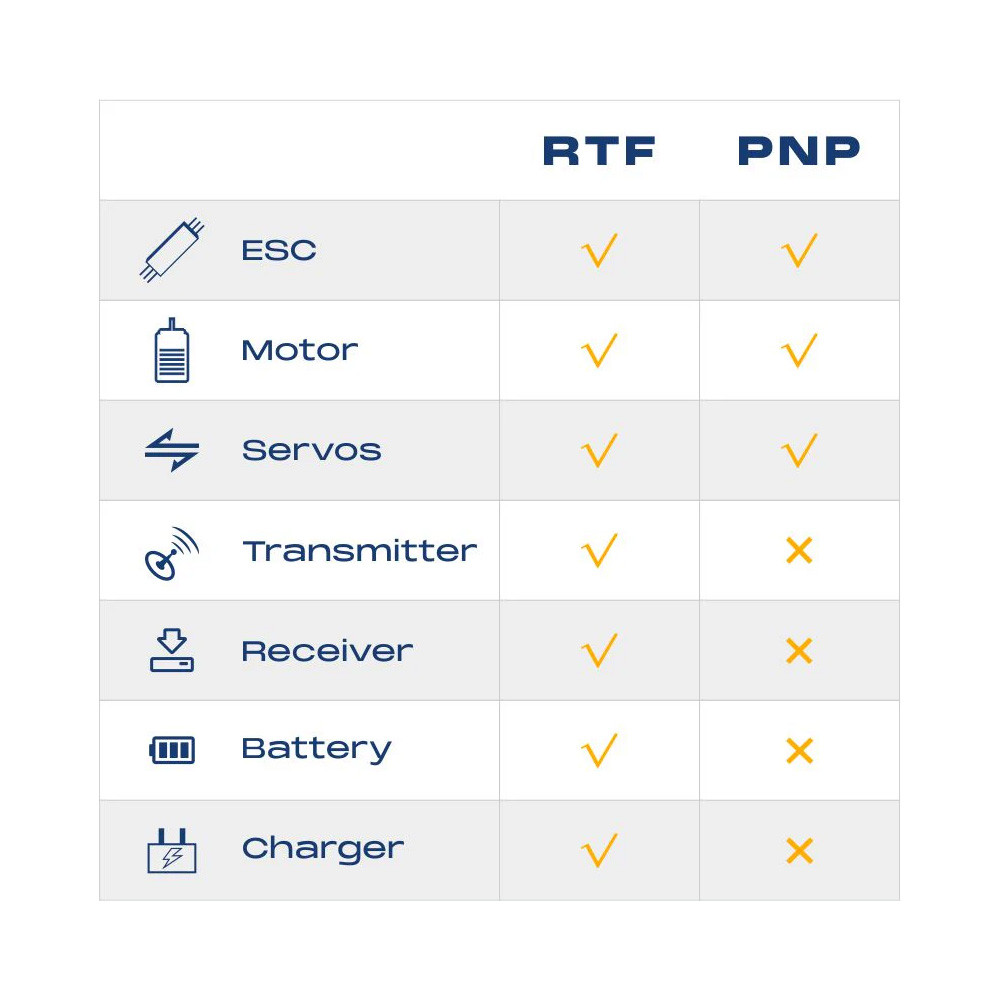Click the PNP cross for Battery

pyautogui.click(x=799, y=751)
